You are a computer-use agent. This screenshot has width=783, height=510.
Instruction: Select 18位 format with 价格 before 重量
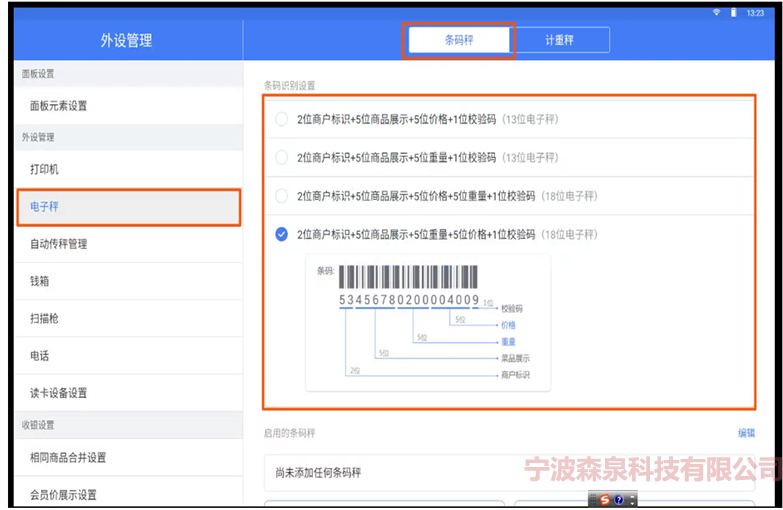[x=282, y=196]
